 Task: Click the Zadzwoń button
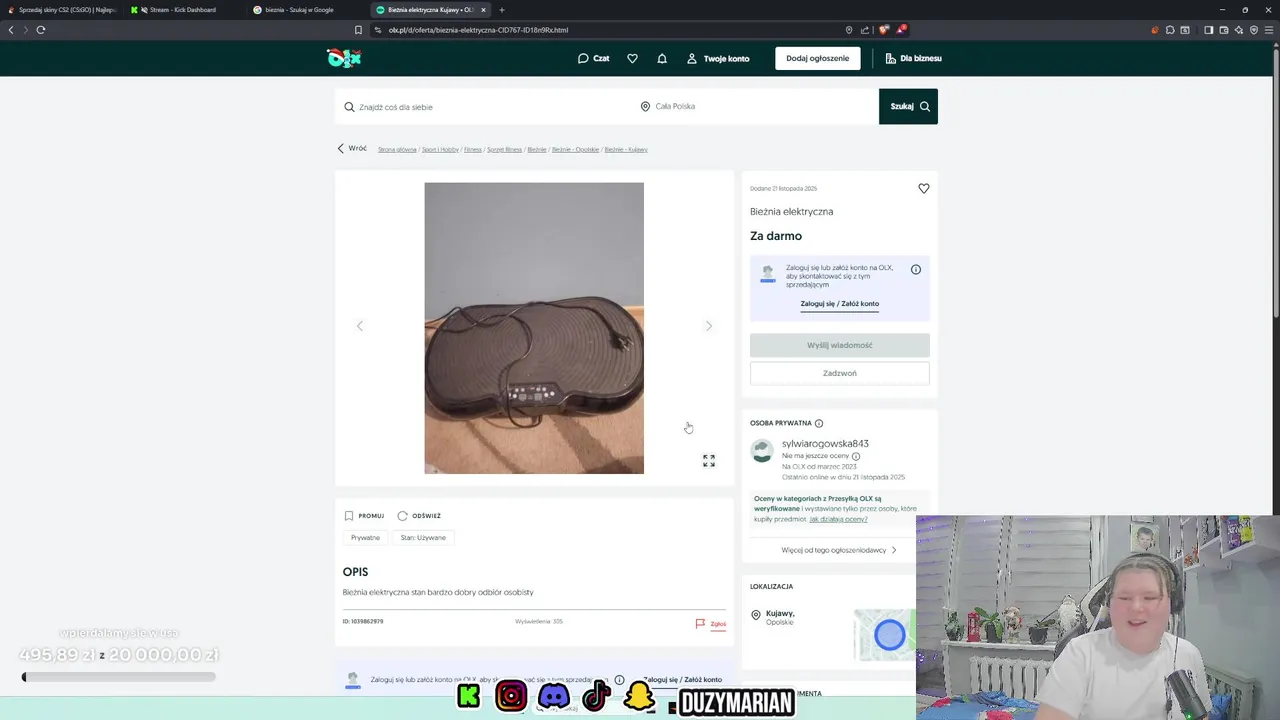(840, 373)
